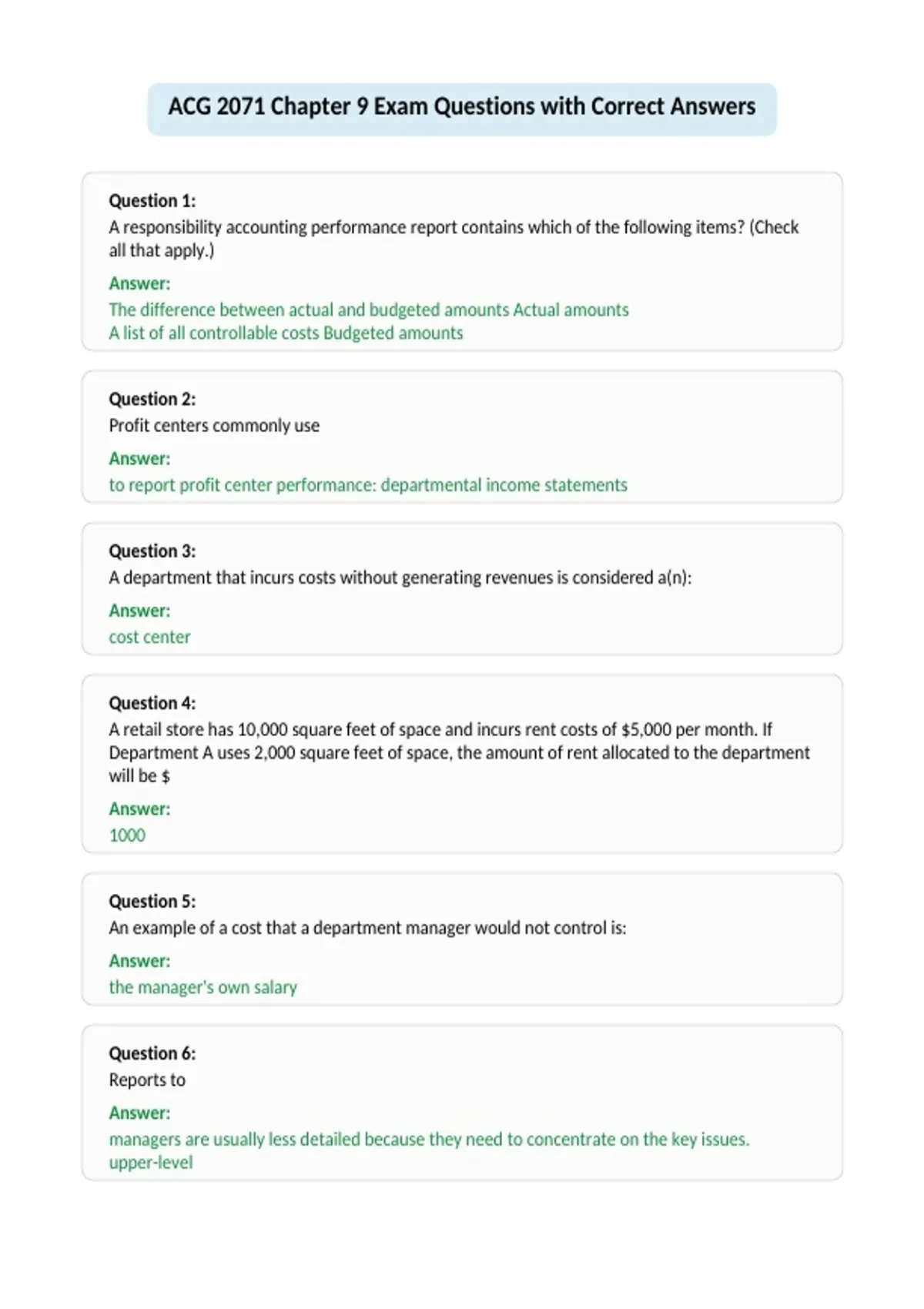This screenshot has height=1309, width=924.
Task: Click the Question 6 heading
Action: [152, 1053]
